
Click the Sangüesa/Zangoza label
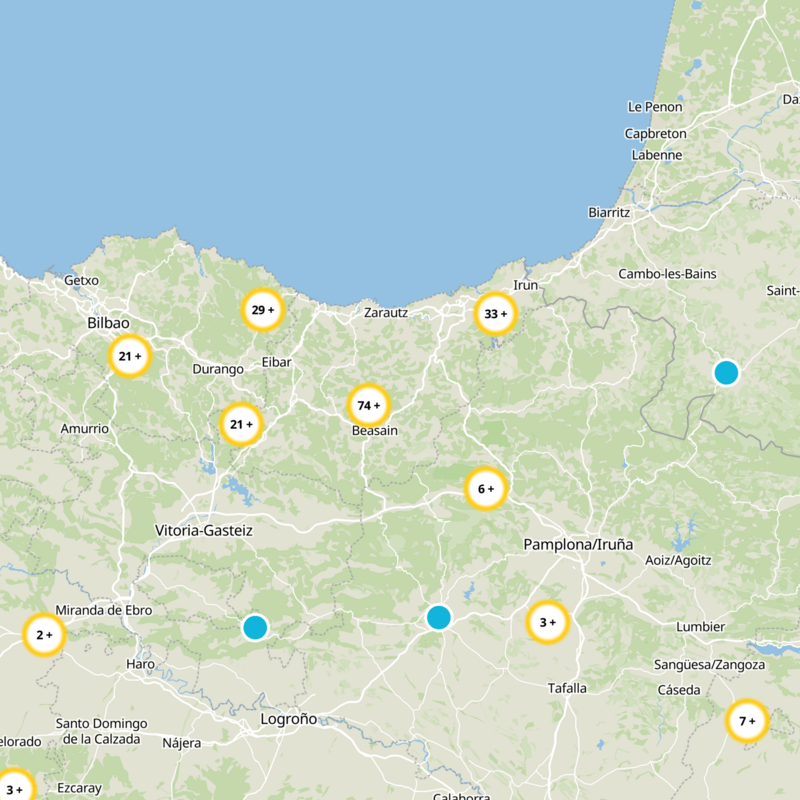click(709, 665)
